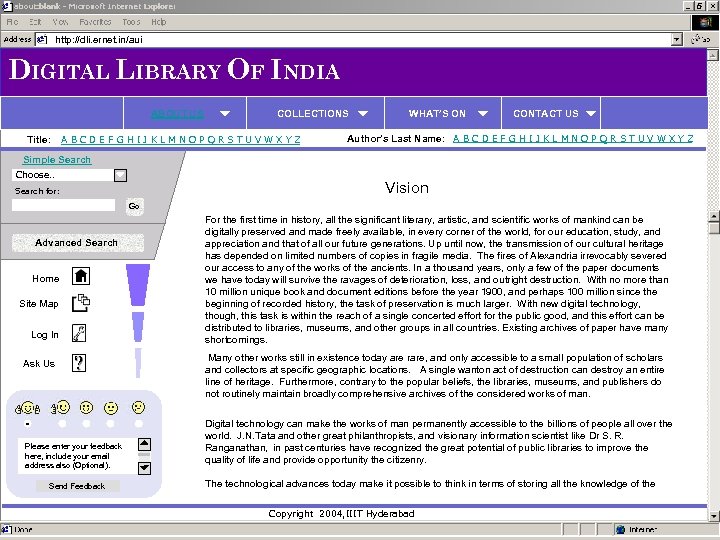Click the two-thumbs-up smiley face

coord(28,408)
